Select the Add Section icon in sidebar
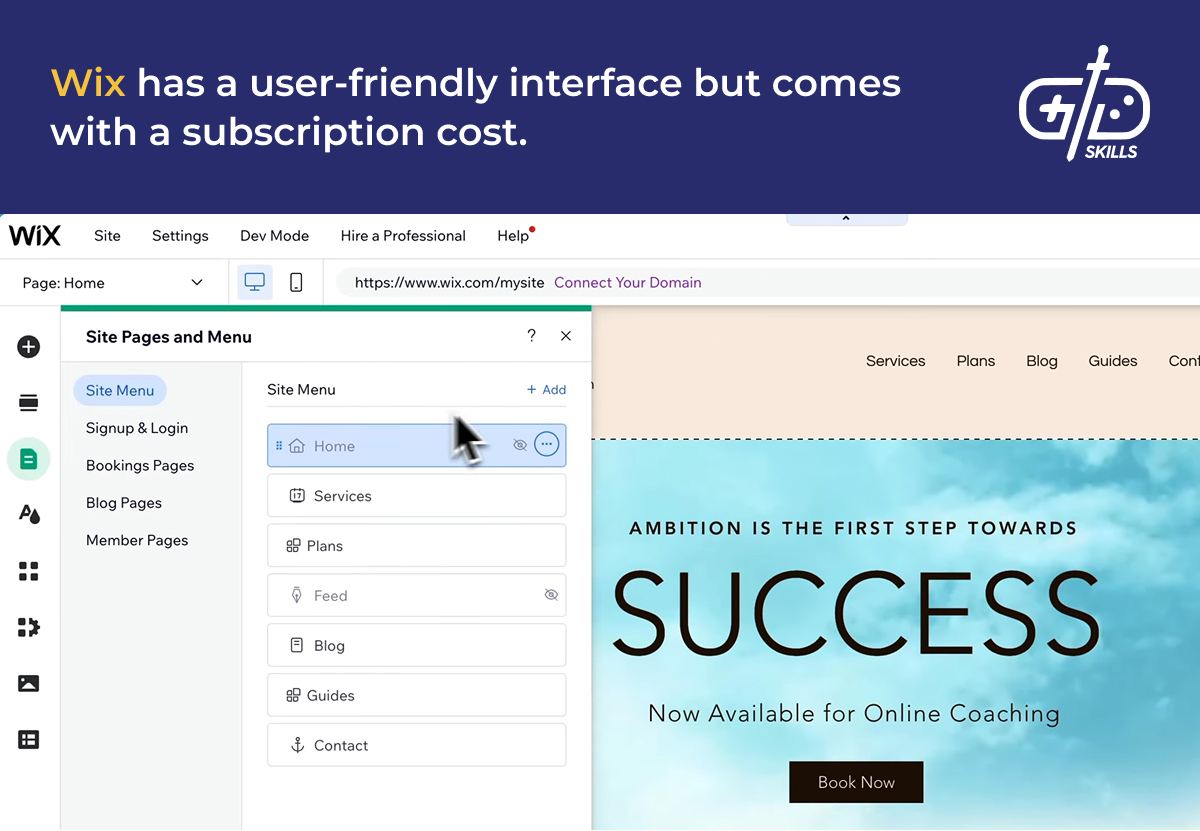Image resolution: width=1200 pixels, height=831 pixels. (28, 401)
